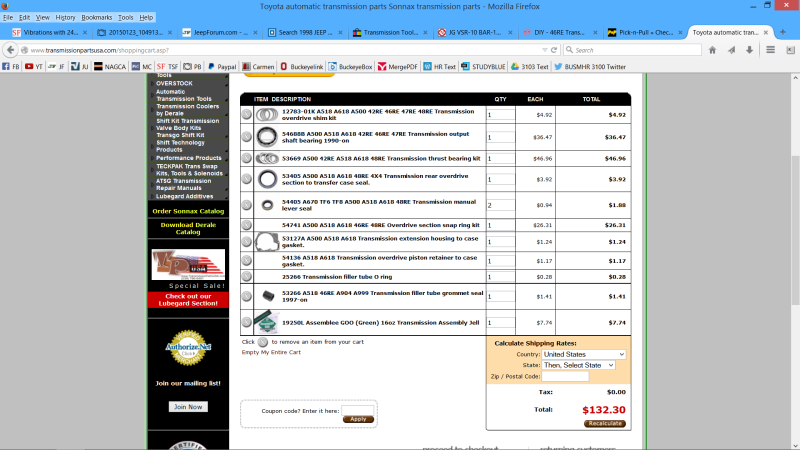The width and height of the screenshot is (800, 450).
Task: Switch to the Pick-n-Pull browser tab
Action: [645, 32]
